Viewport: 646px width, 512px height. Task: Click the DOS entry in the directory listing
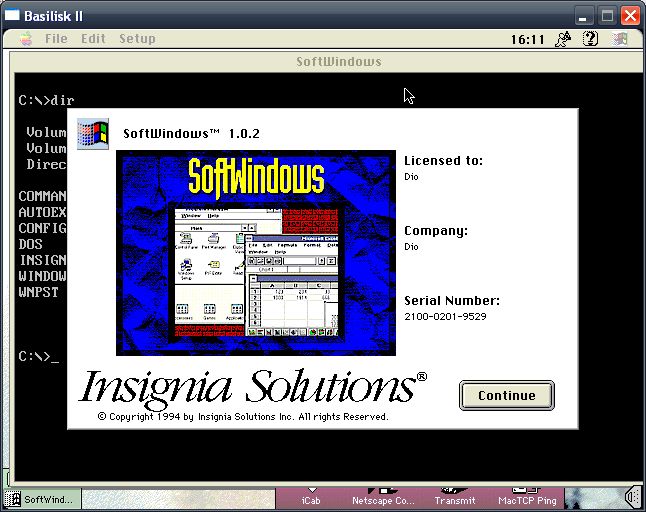pos(30,244)
